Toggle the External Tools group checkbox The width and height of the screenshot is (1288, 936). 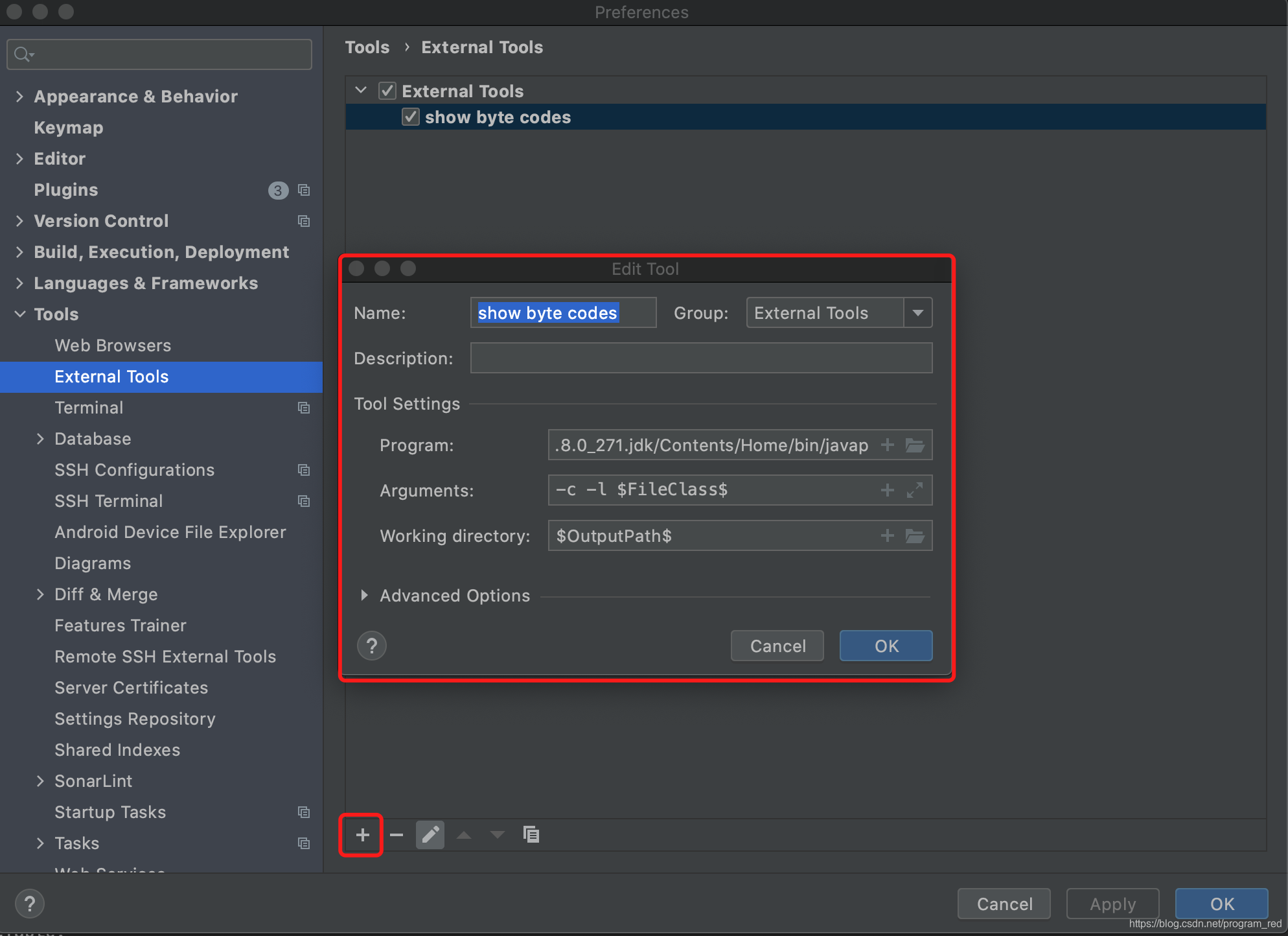387,91
